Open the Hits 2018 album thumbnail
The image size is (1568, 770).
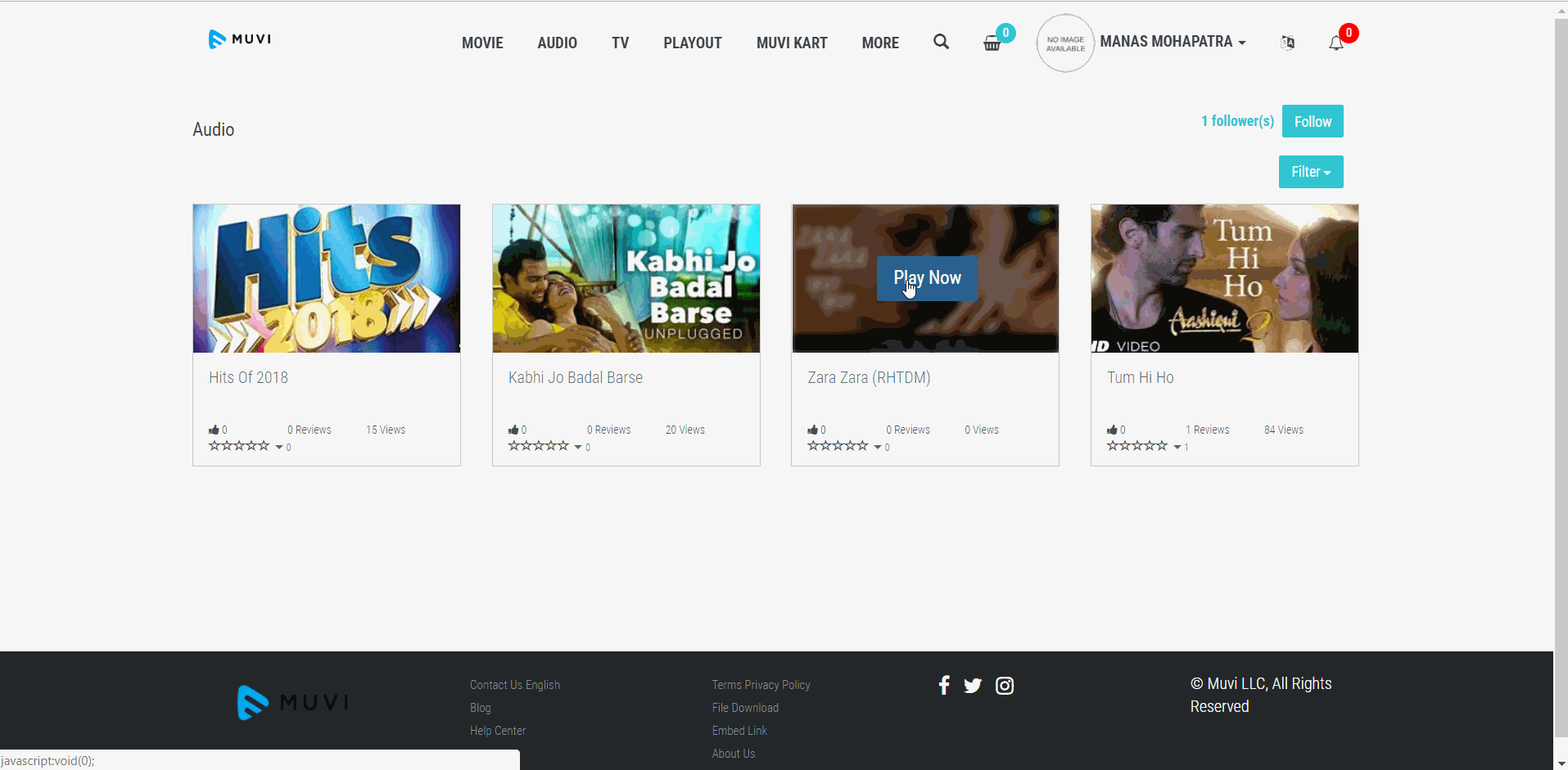[x=327, y=278]
